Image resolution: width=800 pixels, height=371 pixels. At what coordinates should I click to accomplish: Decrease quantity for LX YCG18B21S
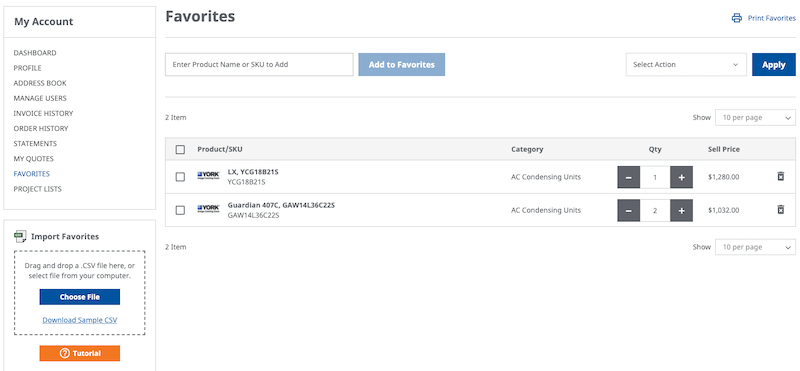629,177
